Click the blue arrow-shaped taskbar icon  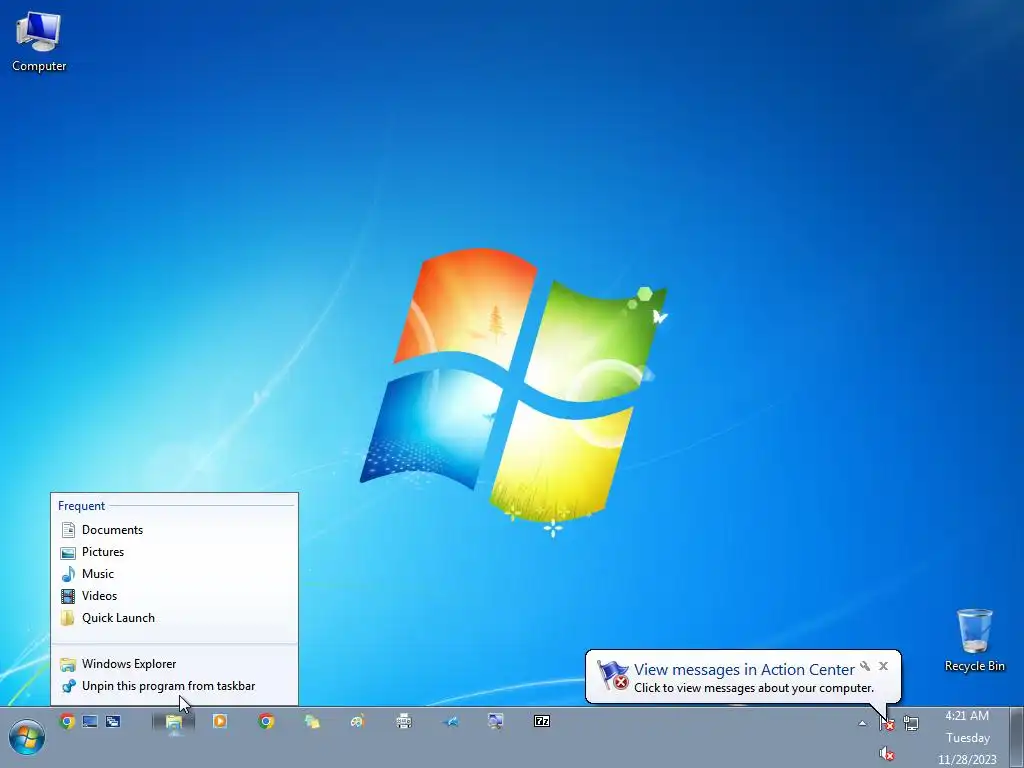(x=451, y=721)
